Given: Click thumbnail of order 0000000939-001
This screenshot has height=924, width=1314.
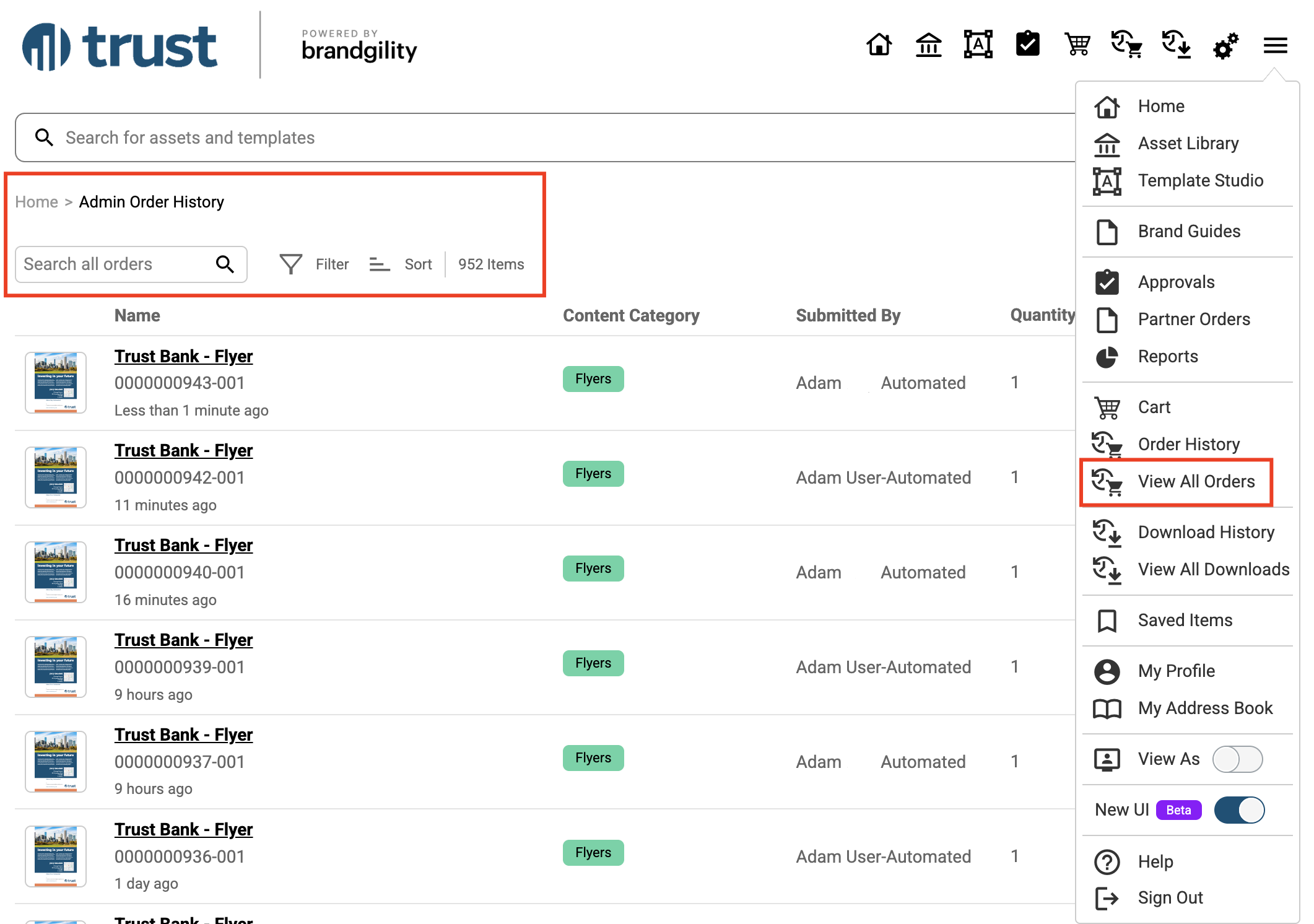Looking at the screenshot, I should (56, 667).
